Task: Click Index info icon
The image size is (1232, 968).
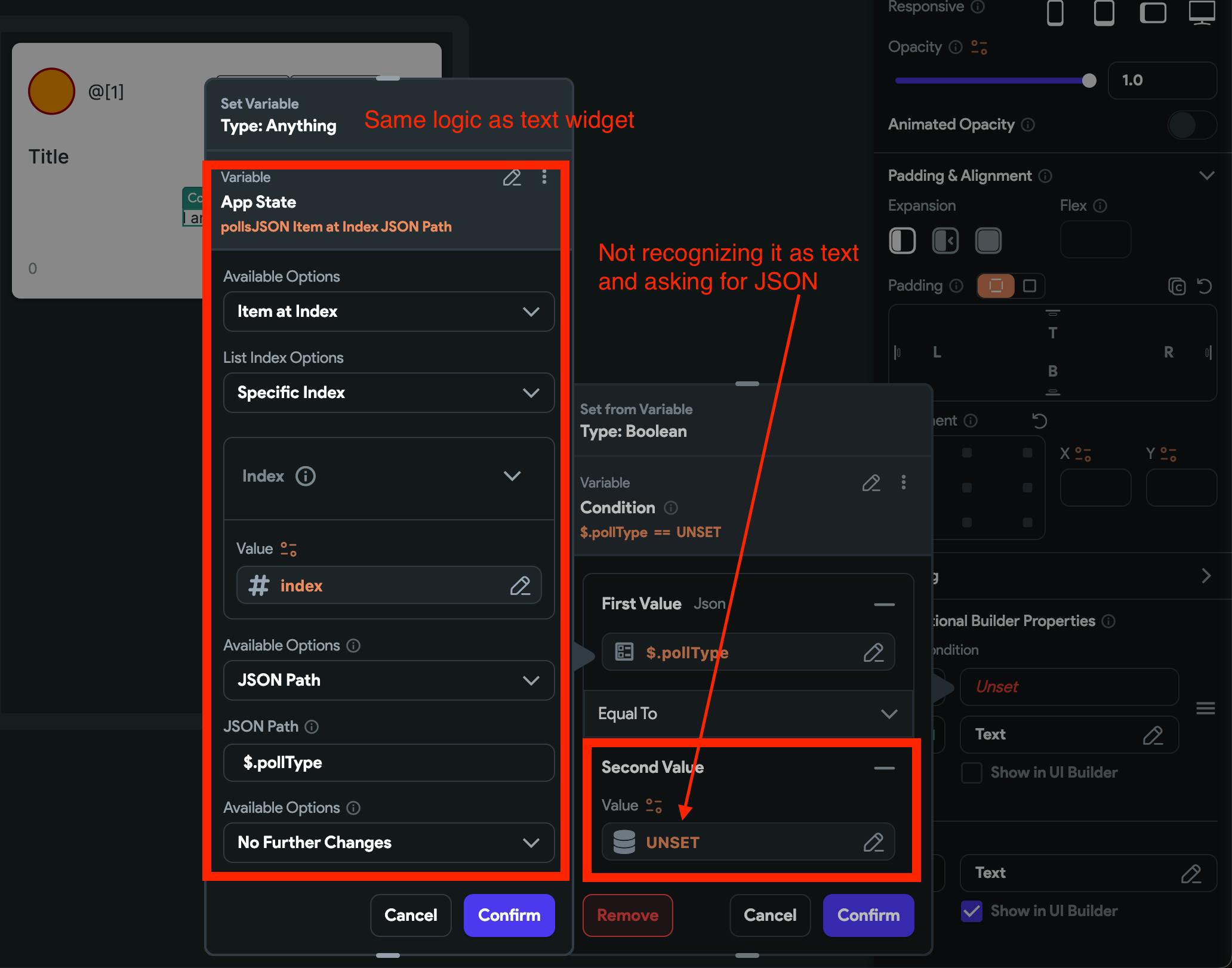Action: click(306, 476)
